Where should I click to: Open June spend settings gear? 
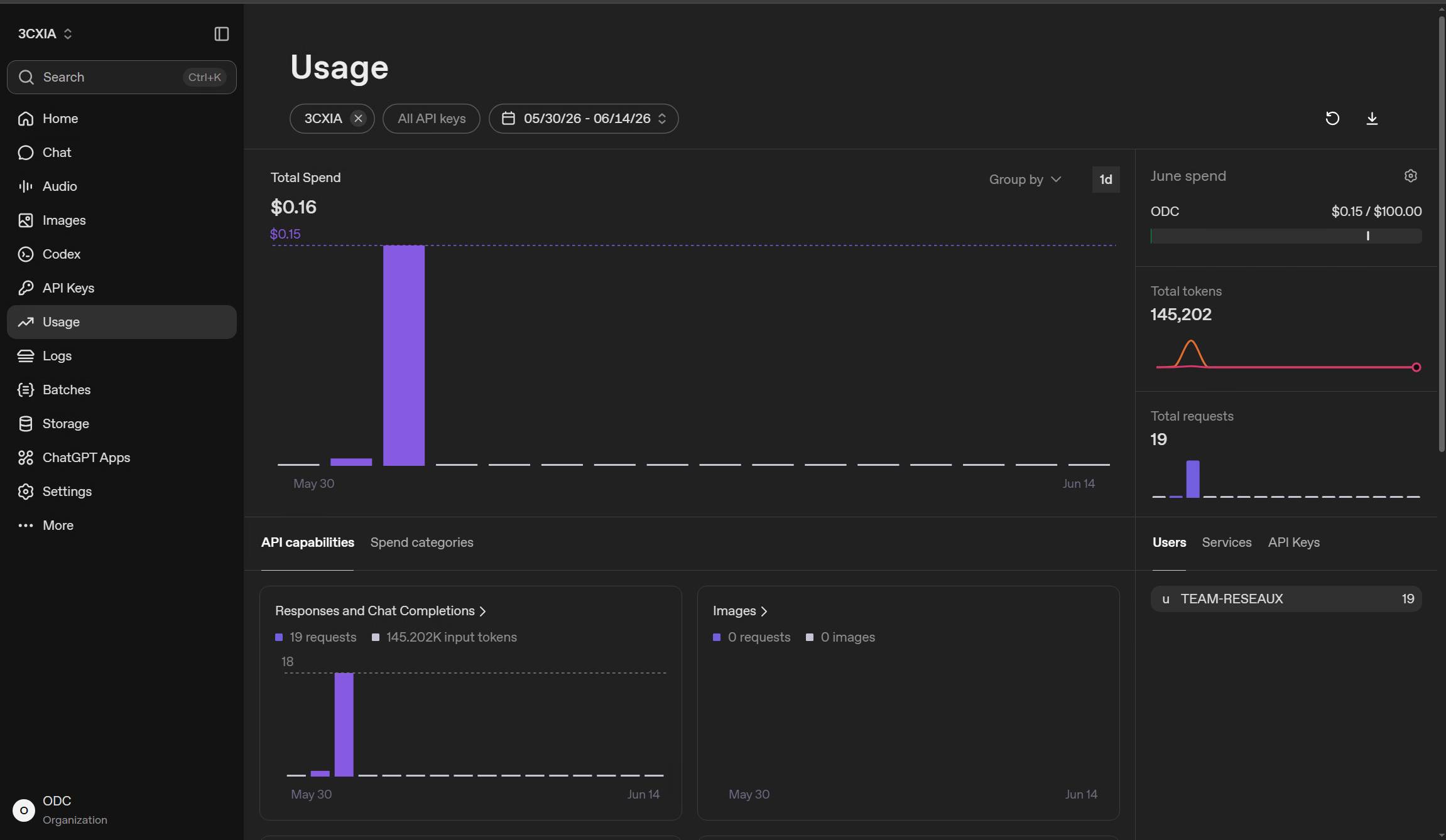[x=1411, y=176]
